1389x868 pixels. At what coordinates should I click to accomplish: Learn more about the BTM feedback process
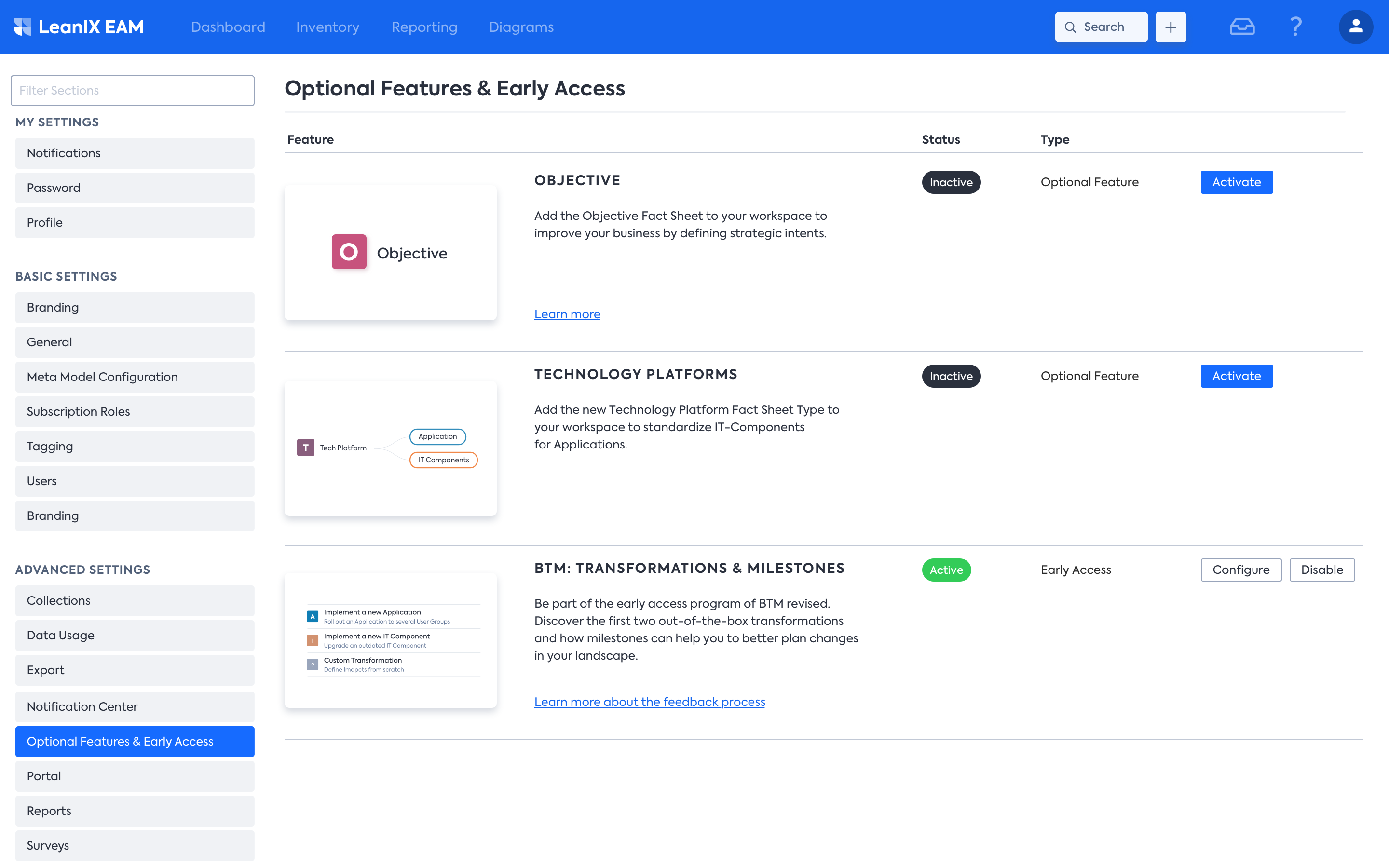pos(649,701)
